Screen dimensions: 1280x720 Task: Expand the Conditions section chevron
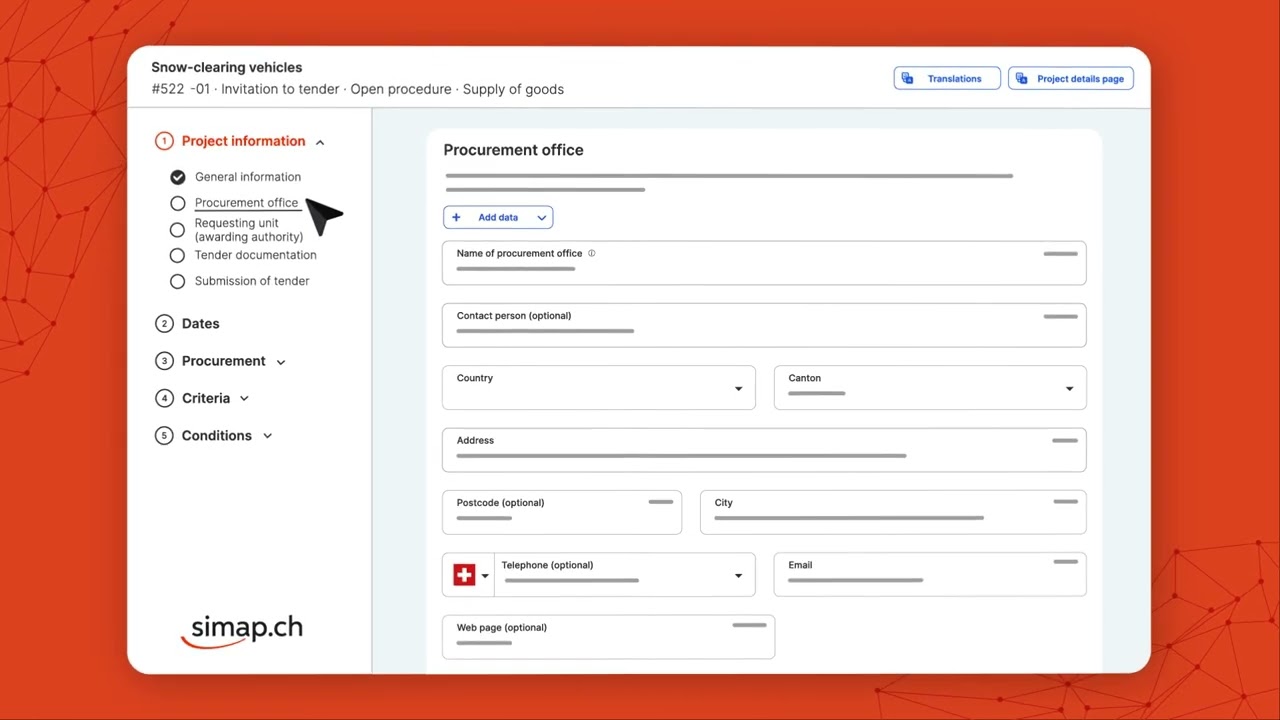[267, 436]
